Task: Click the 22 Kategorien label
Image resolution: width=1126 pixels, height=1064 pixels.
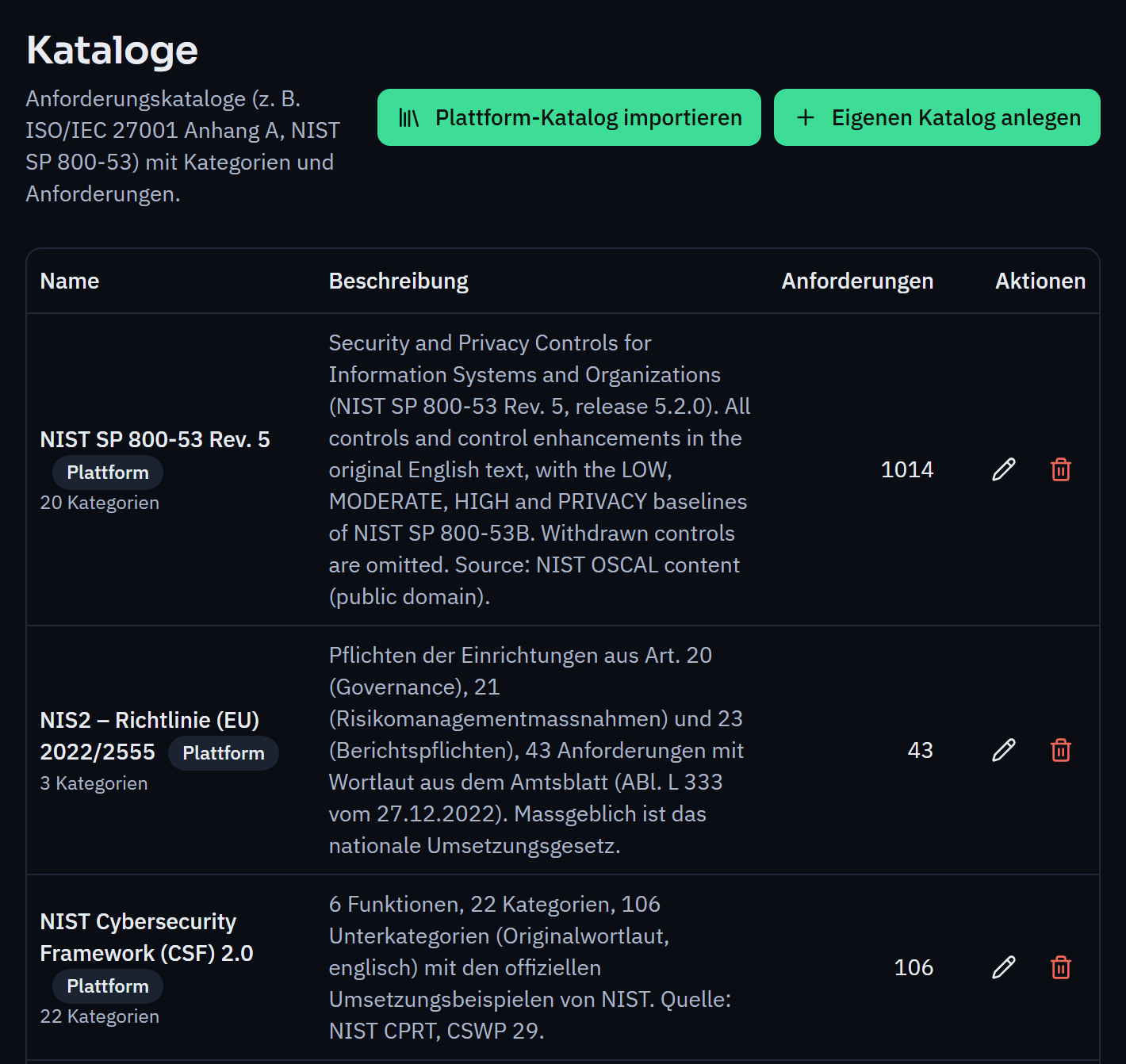Action: click(100, 1016)
